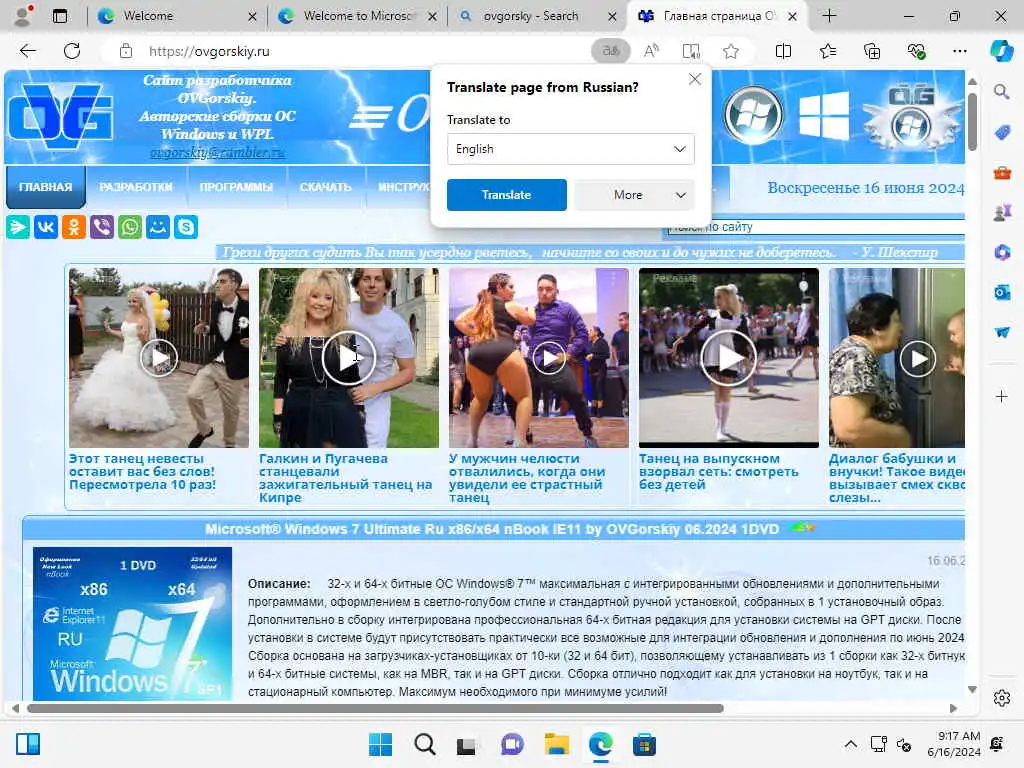This screenshot has width=1024, height=768.
Task: Expand the More options dropdown
Action: 633,195
